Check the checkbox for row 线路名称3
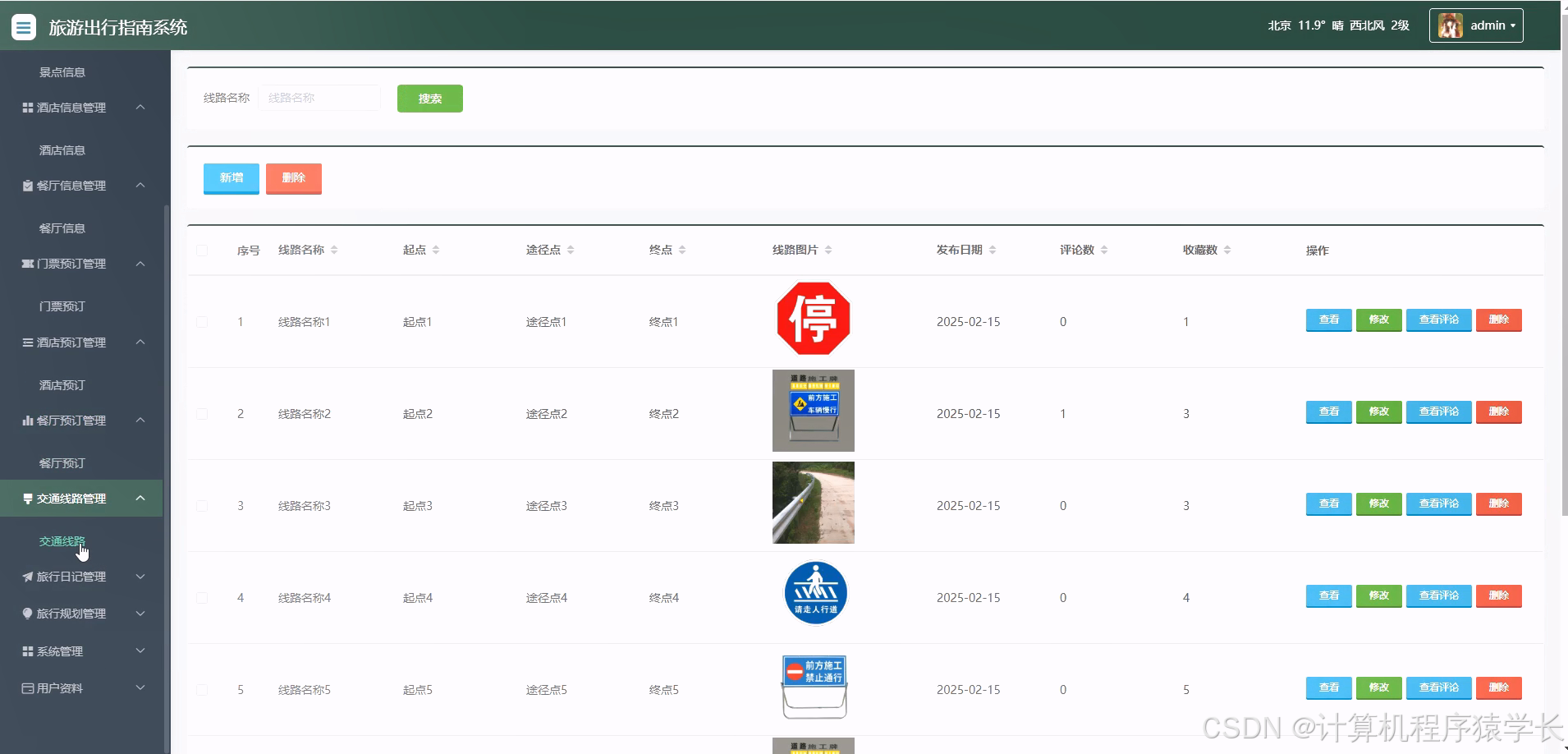Image resolution: width=1568 pixels, height=754 pixels. [202, 506]
